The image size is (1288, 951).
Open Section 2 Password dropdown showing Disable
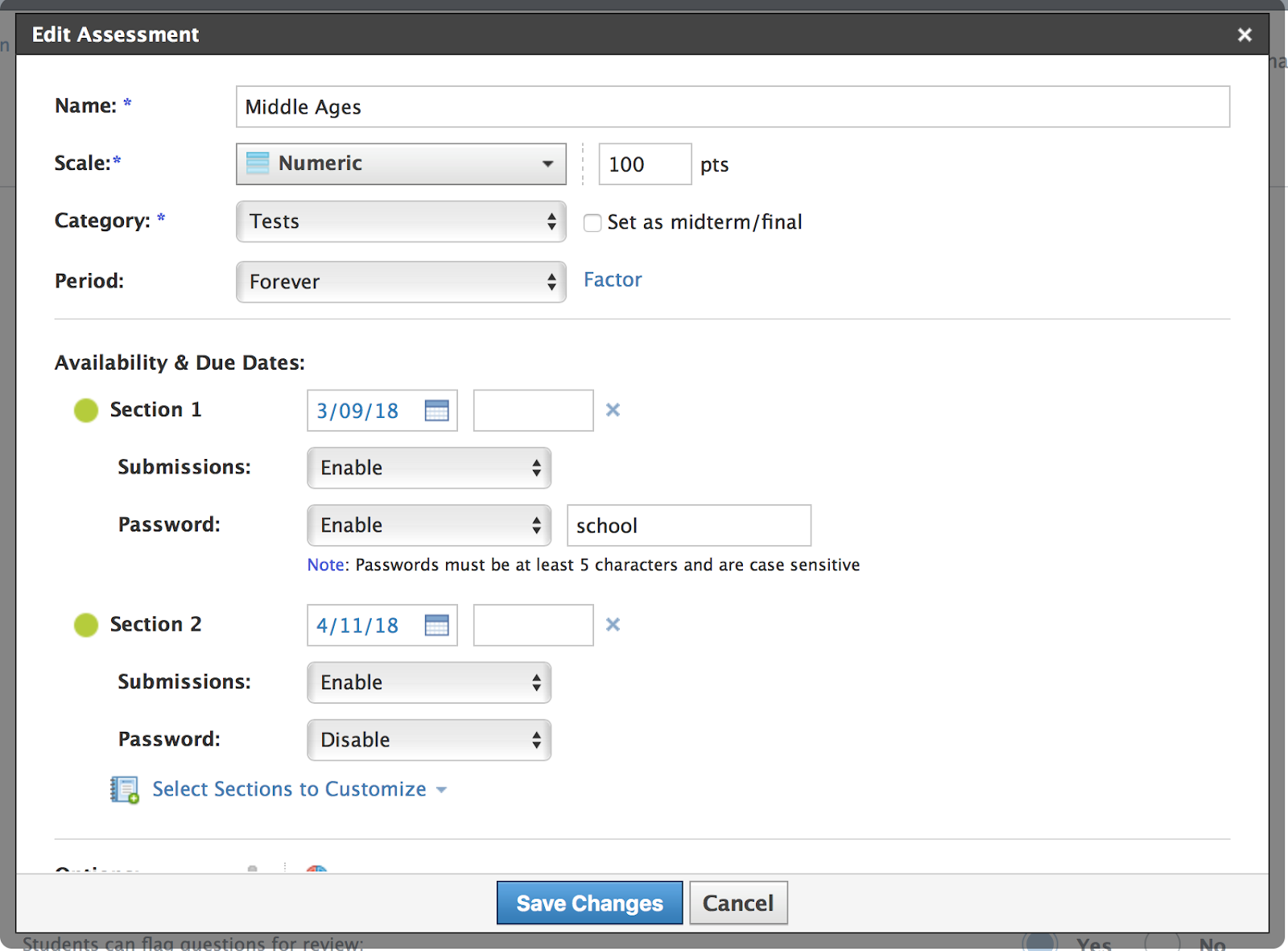[428, 740]
